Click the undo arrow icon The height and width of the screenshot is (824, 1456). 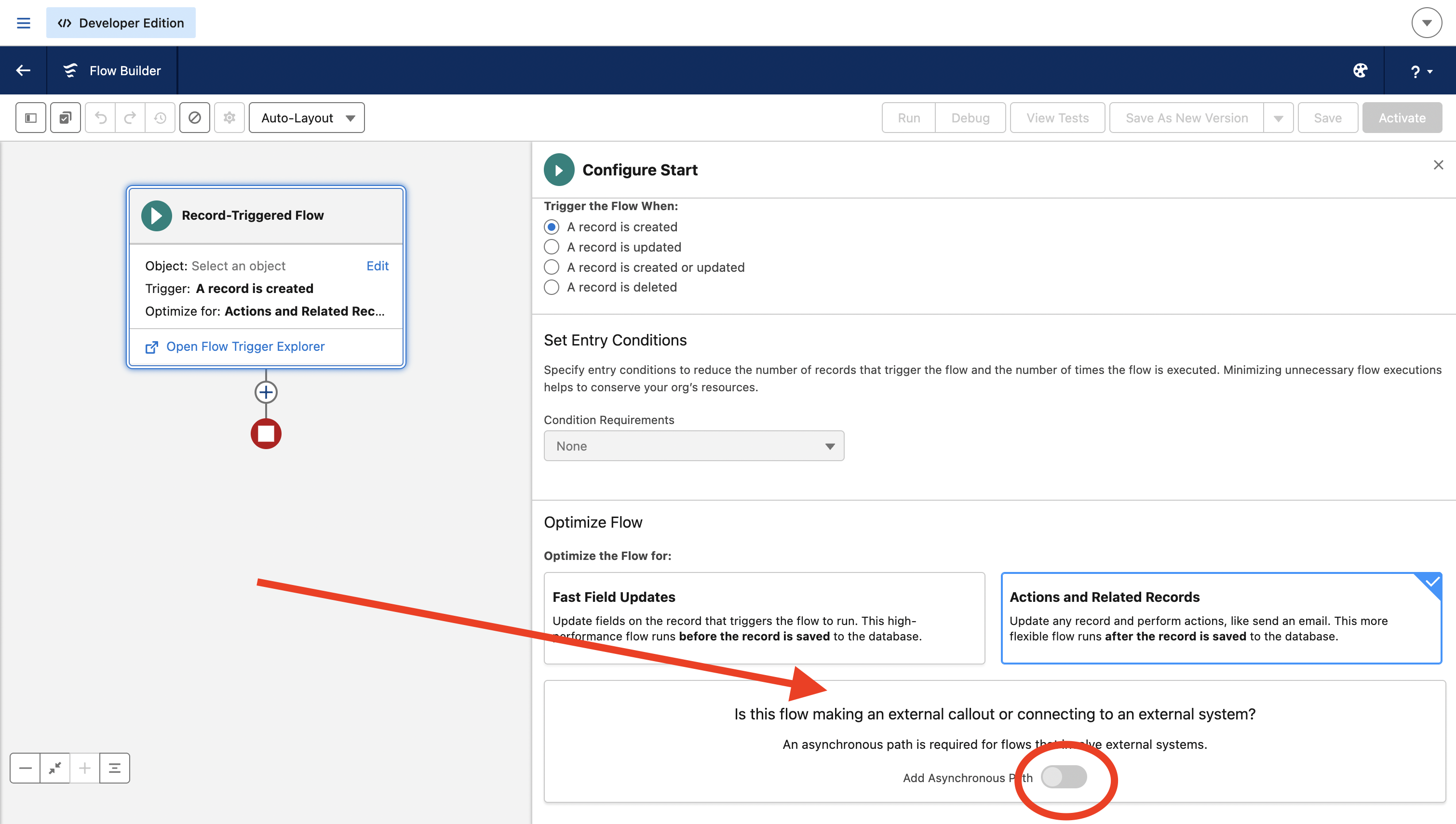click(x=100, y=118)
